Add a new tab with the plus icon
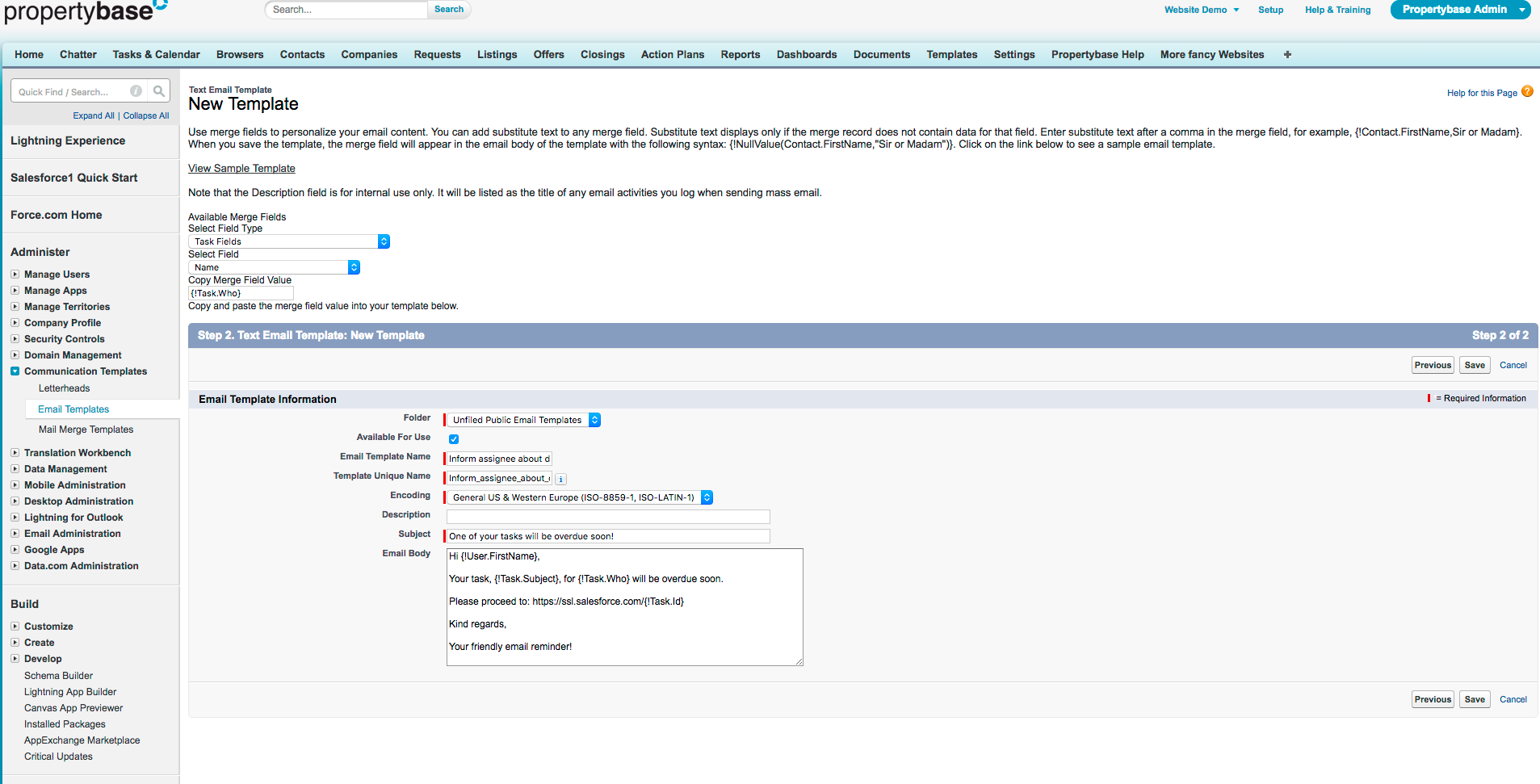 click(1287, 55)
